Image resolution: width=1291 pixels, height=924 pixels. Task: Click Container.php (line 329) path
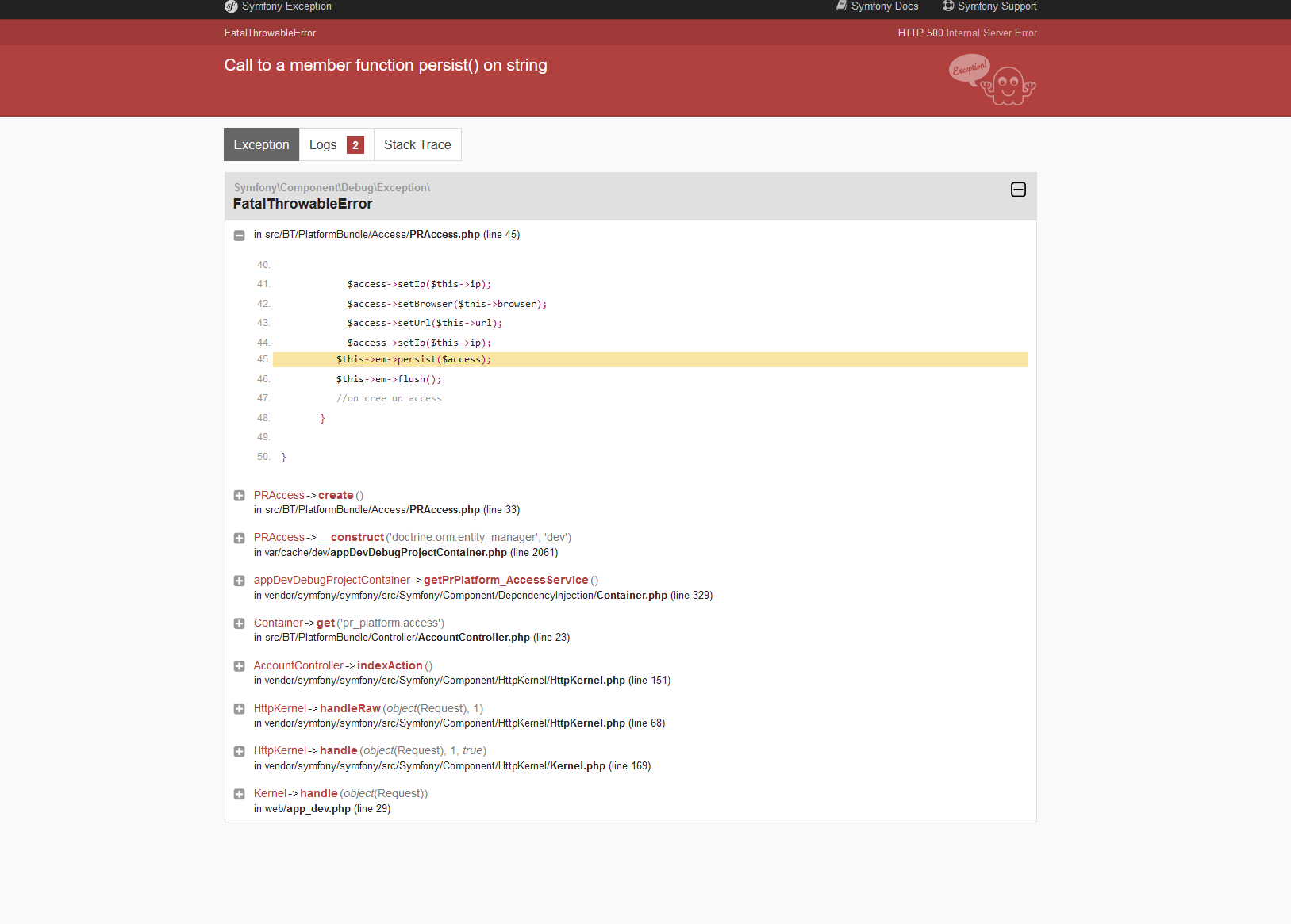tap(483, 596)
